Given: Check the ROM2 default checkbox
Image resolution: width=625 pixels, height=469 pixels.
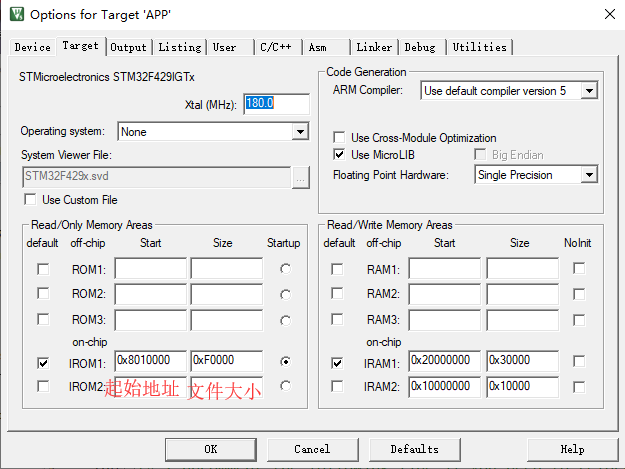Looking at the screenshot, I should tap(43, 294).
